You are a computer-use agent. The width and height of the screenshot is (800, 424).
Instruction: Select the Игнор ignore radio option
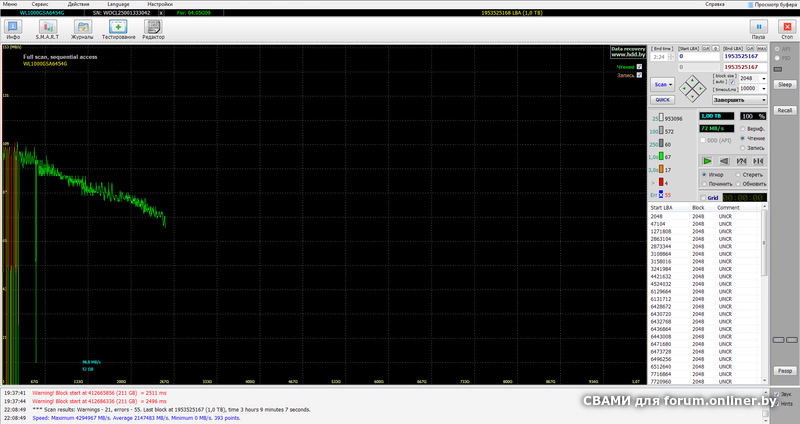pos(704,174)
